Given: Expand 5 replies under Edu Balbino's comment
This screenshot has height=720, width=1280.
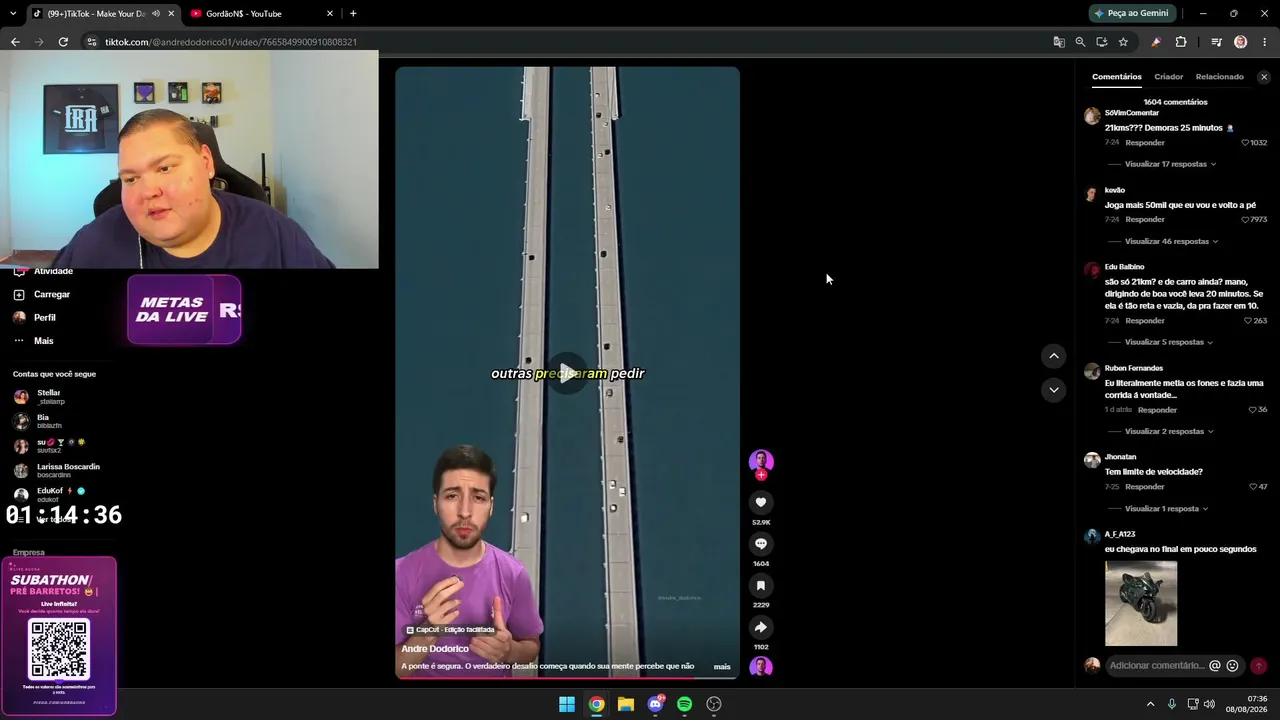Looking at the screenshot, I should point(1169,342).
